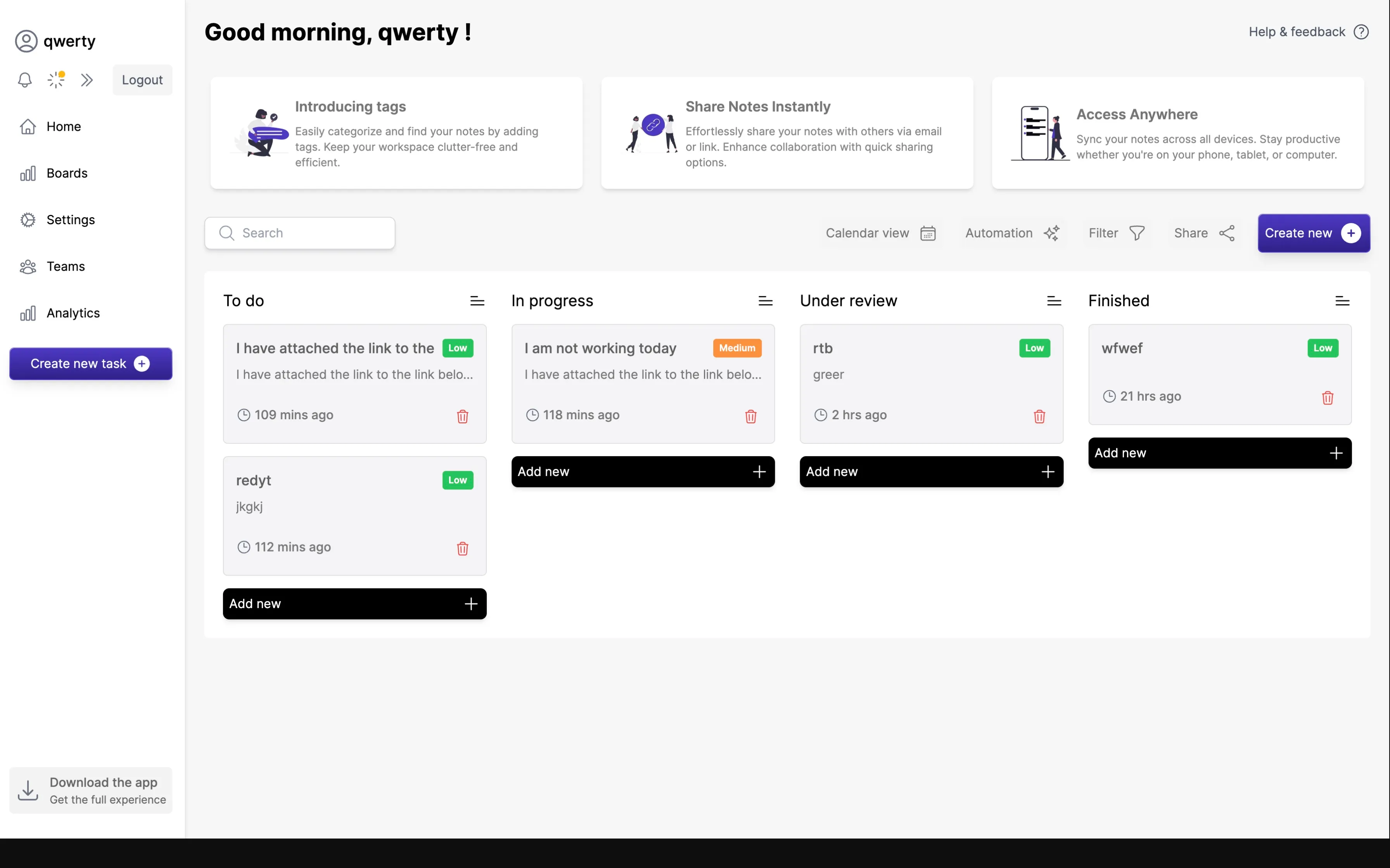Click Low priority badge on wfwef
Image resolution: width=1390 pixels, height=868 pixels.
tap(1322, 348)
